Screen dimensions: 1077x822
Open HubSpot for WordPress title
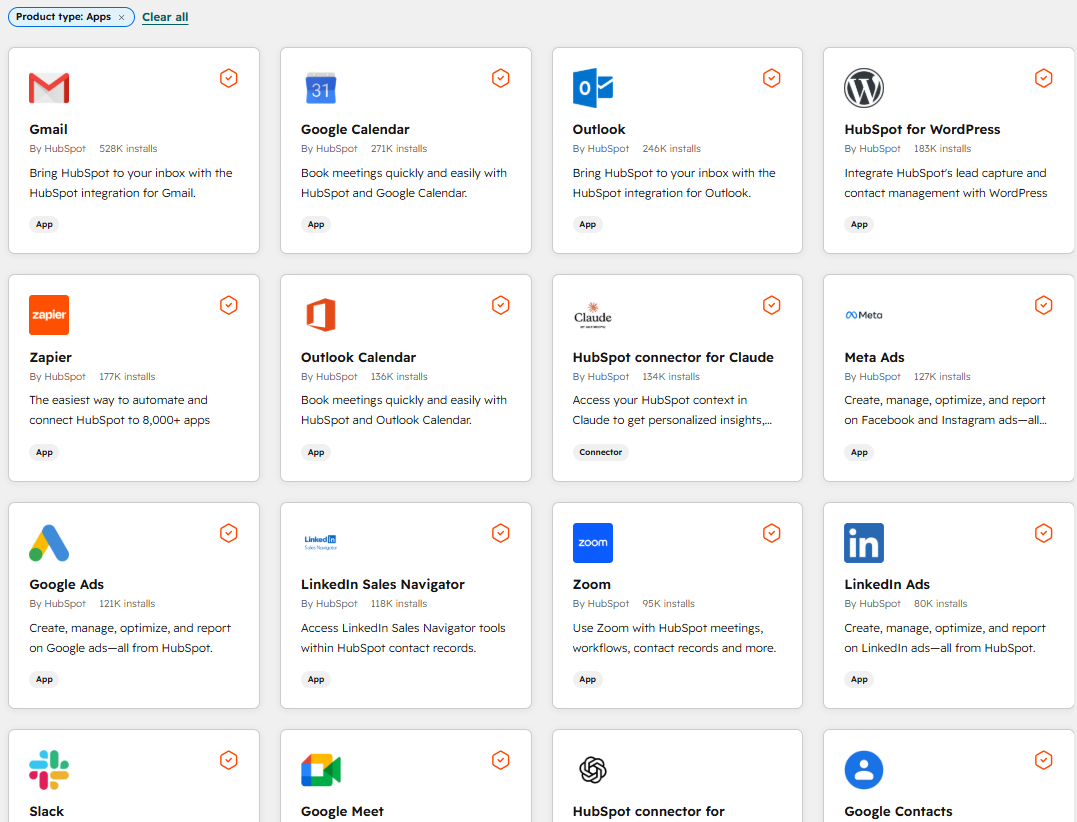point(922,129)
